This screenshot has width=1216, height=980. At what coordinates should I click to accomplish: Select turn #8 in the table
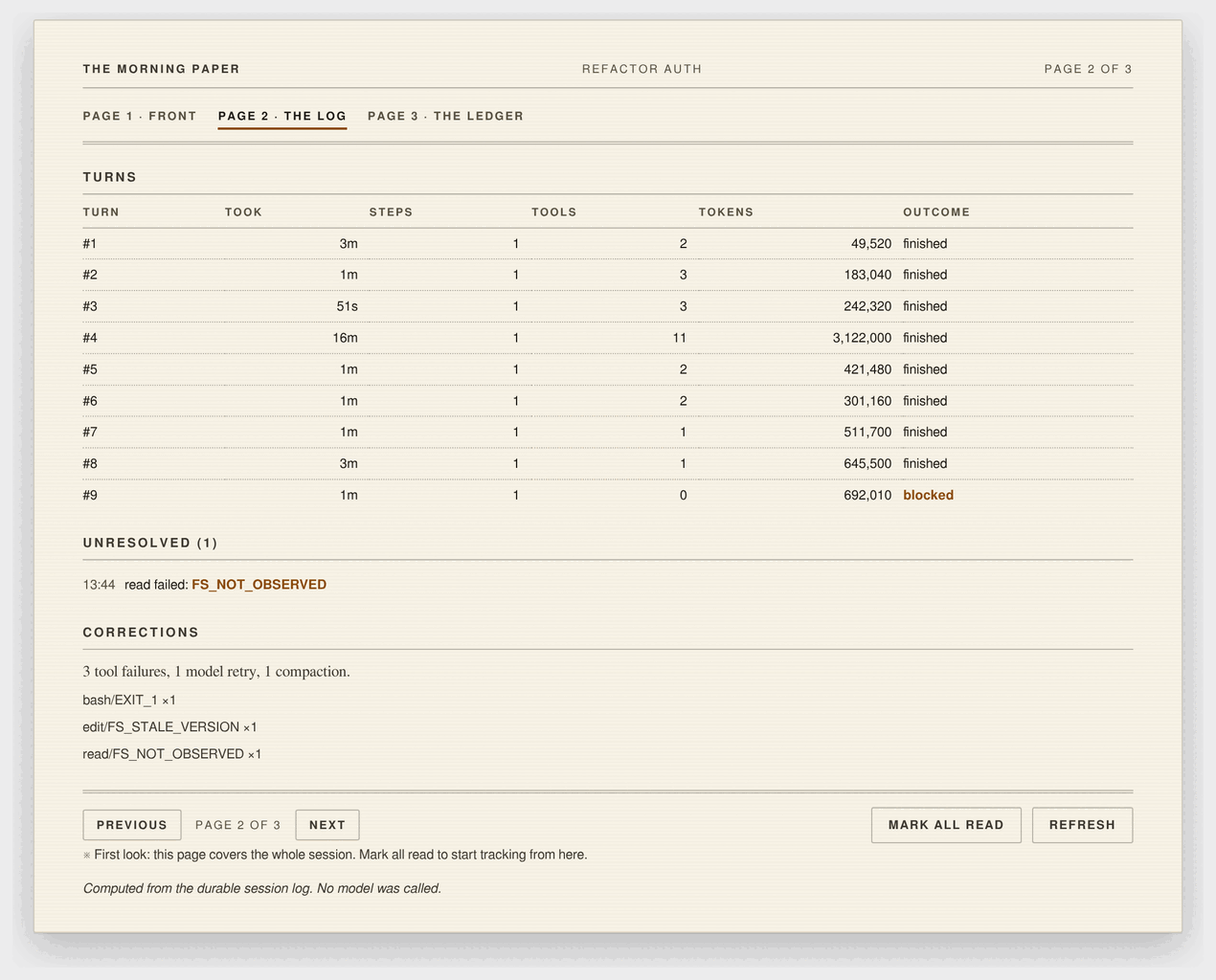(x=608, y=463)
